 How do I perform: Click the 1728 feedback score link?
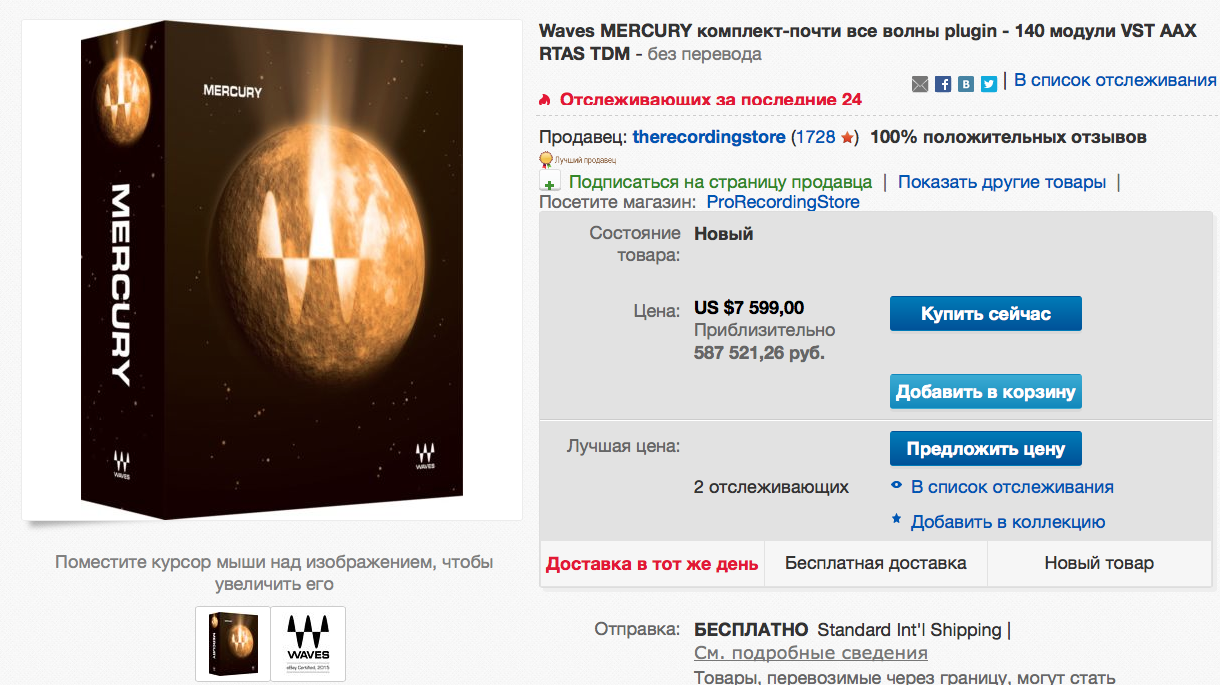point(816,137)
